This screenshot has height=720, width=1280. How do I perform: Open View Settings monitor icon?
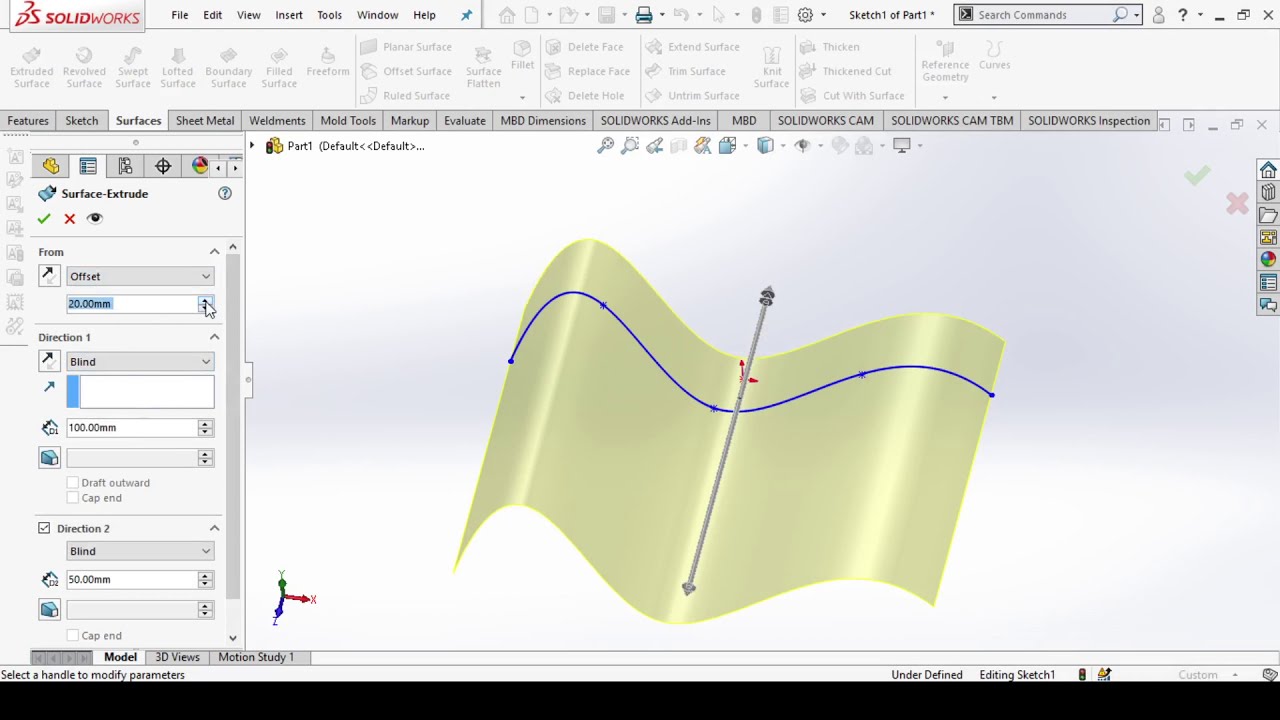(902, 146)
